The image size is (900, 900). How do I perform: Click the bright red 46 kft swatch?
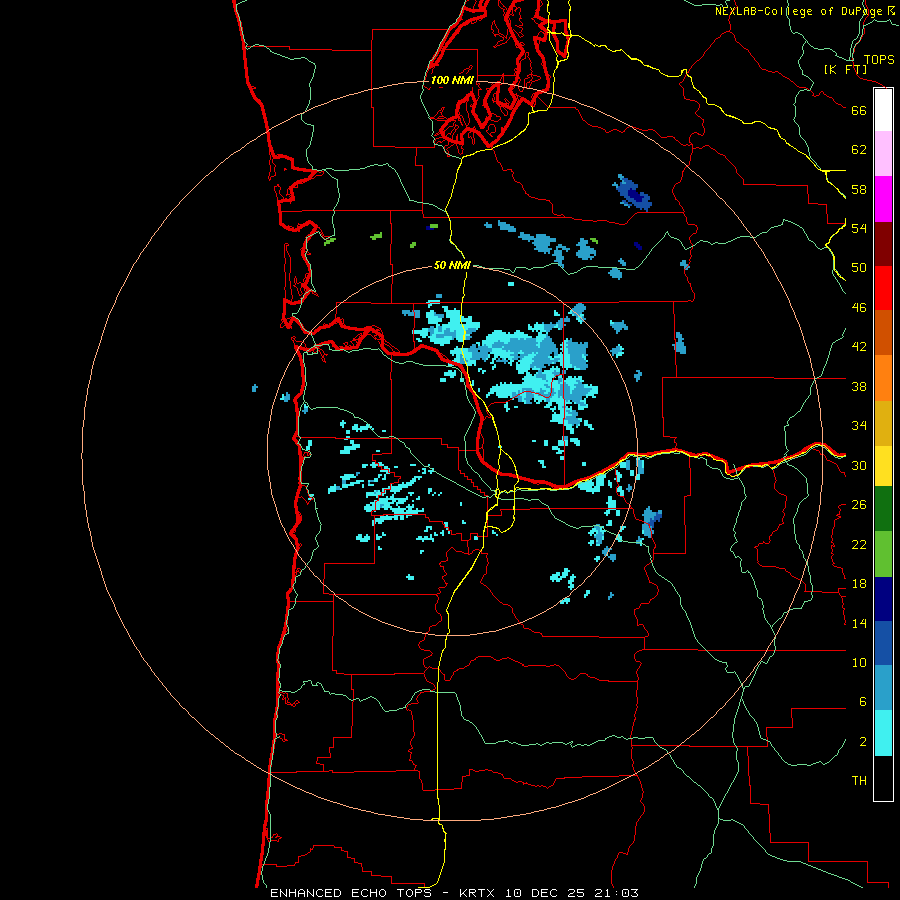[883, 288]
